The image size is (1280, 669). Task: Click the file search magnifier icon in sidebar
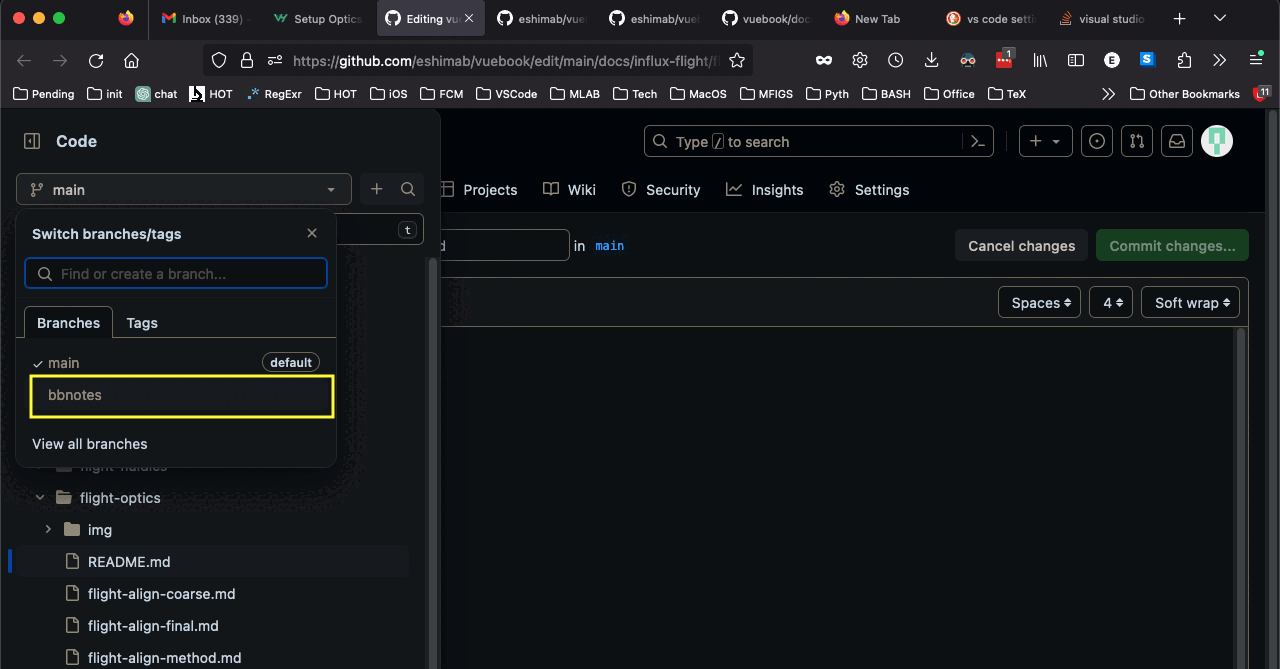(x=408, y=189)
